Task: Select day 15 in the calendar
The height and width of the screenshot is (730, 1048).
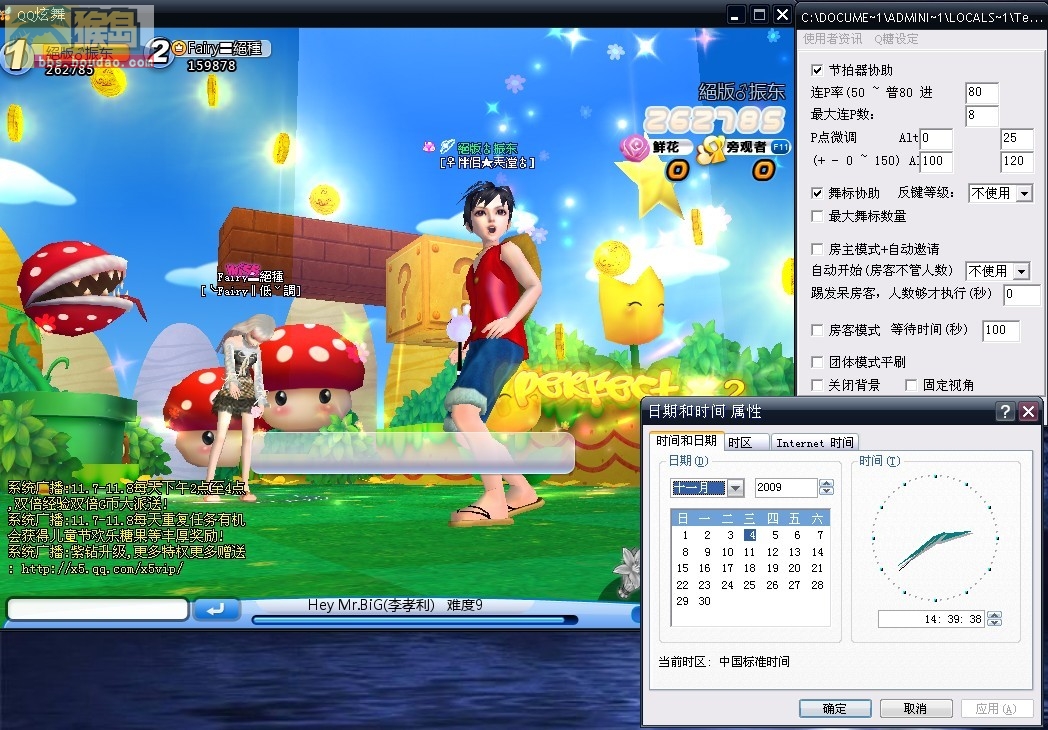Action: 682,568
